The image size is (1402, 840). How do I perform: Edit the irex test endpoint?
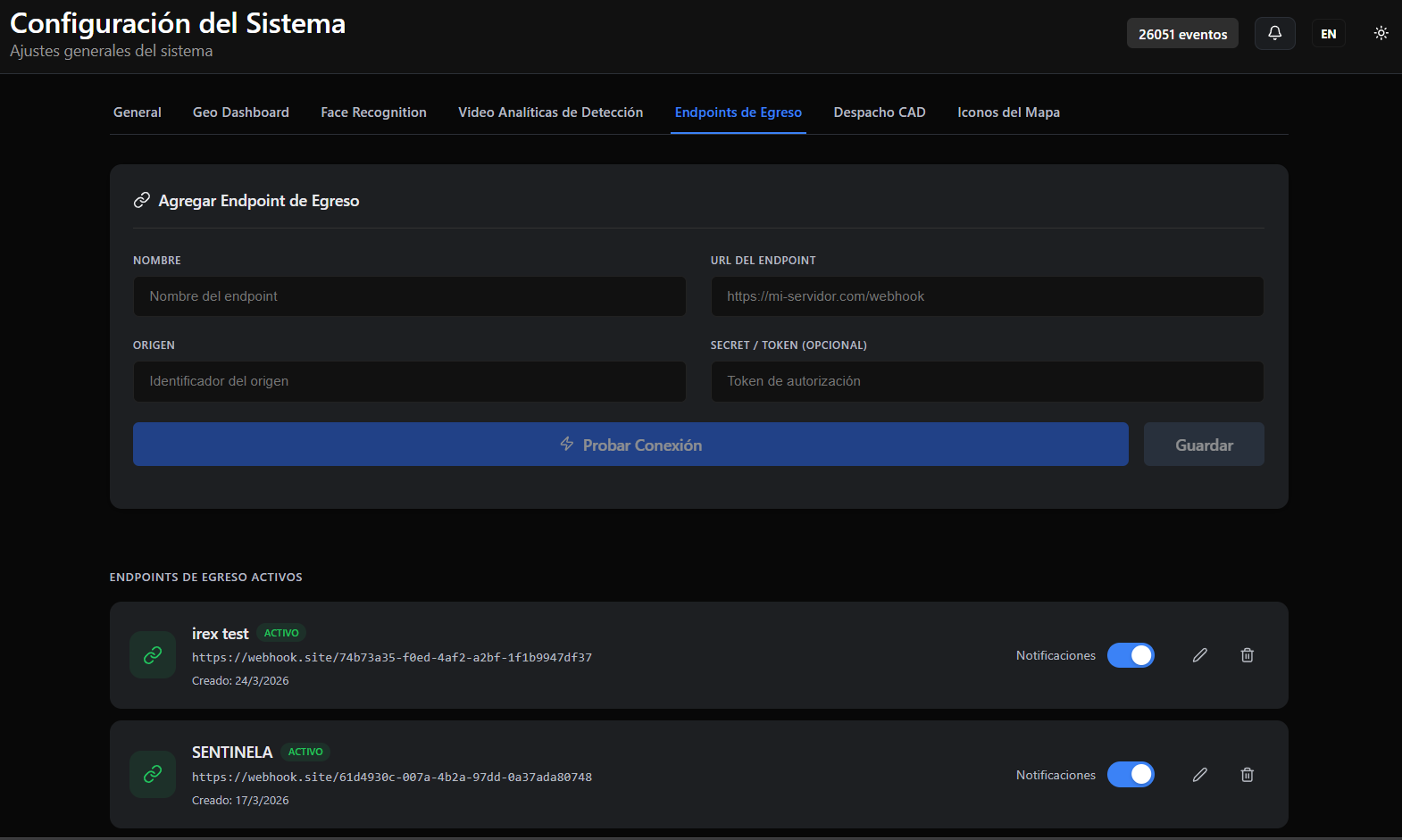pyautogui.click(x=1200, y=655)
